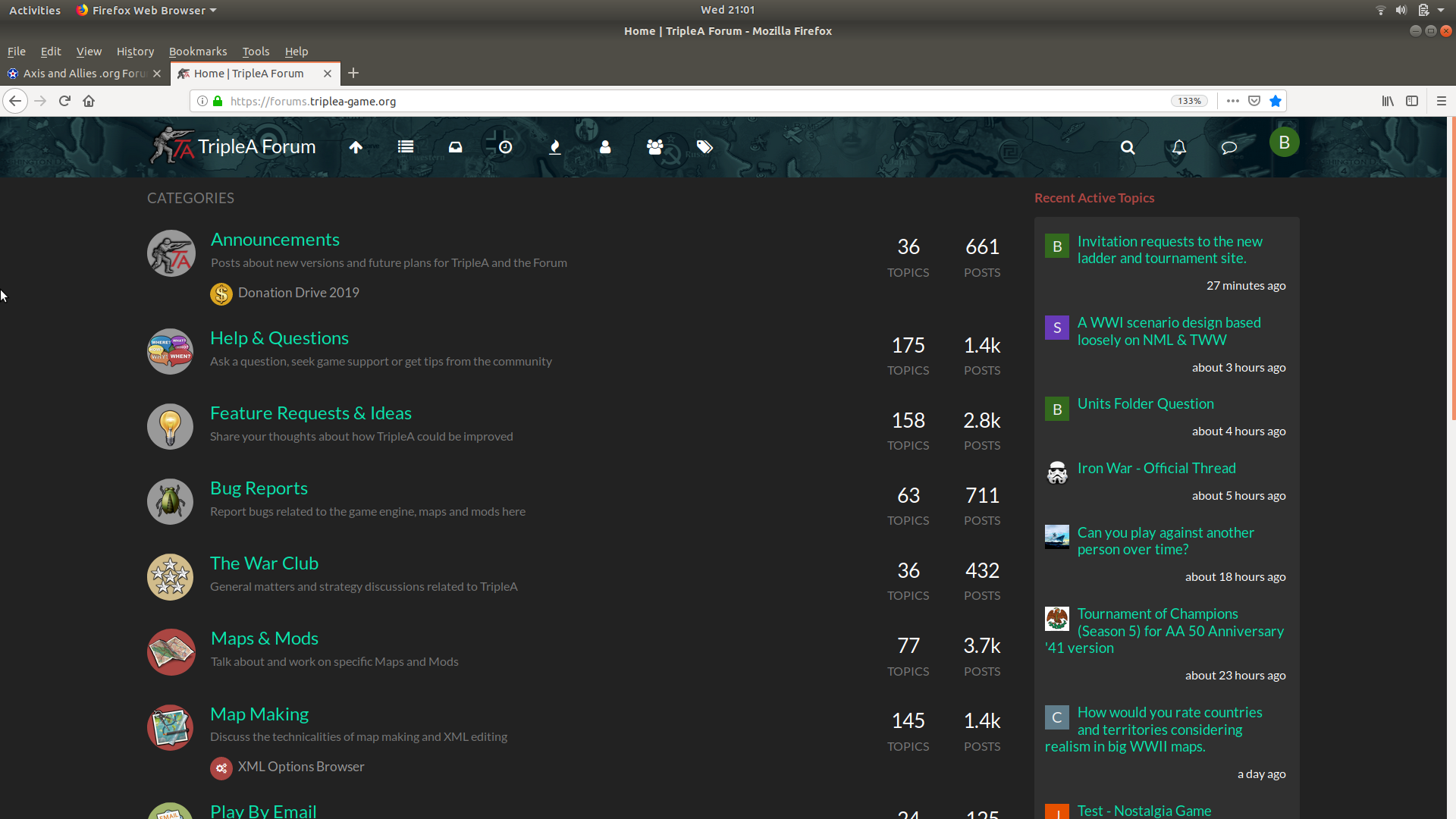Toggle the Firefox sidebar view icon
1456x819 pixels.
[x=1412, y=101]
